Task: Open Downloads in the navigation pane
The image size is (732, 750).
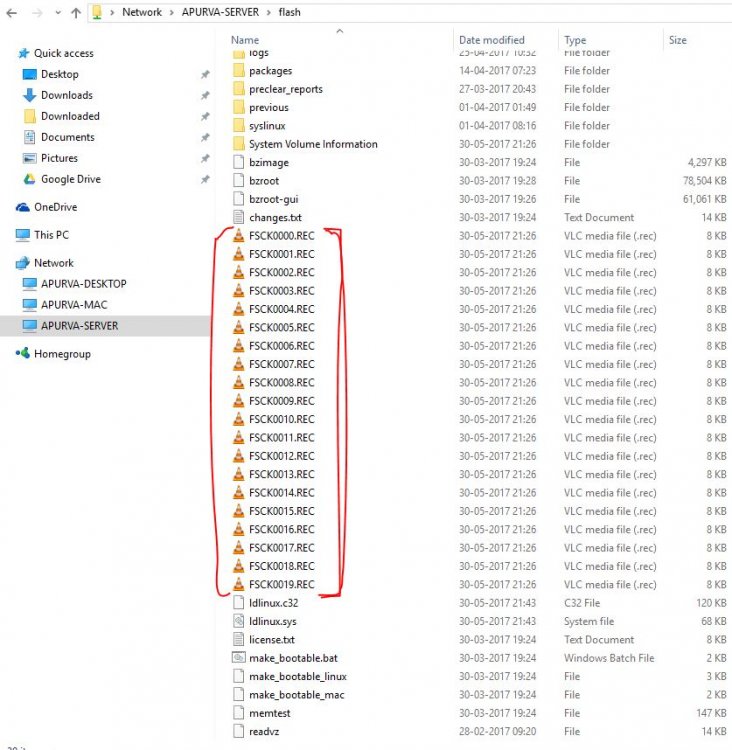Action: point(67,95)
